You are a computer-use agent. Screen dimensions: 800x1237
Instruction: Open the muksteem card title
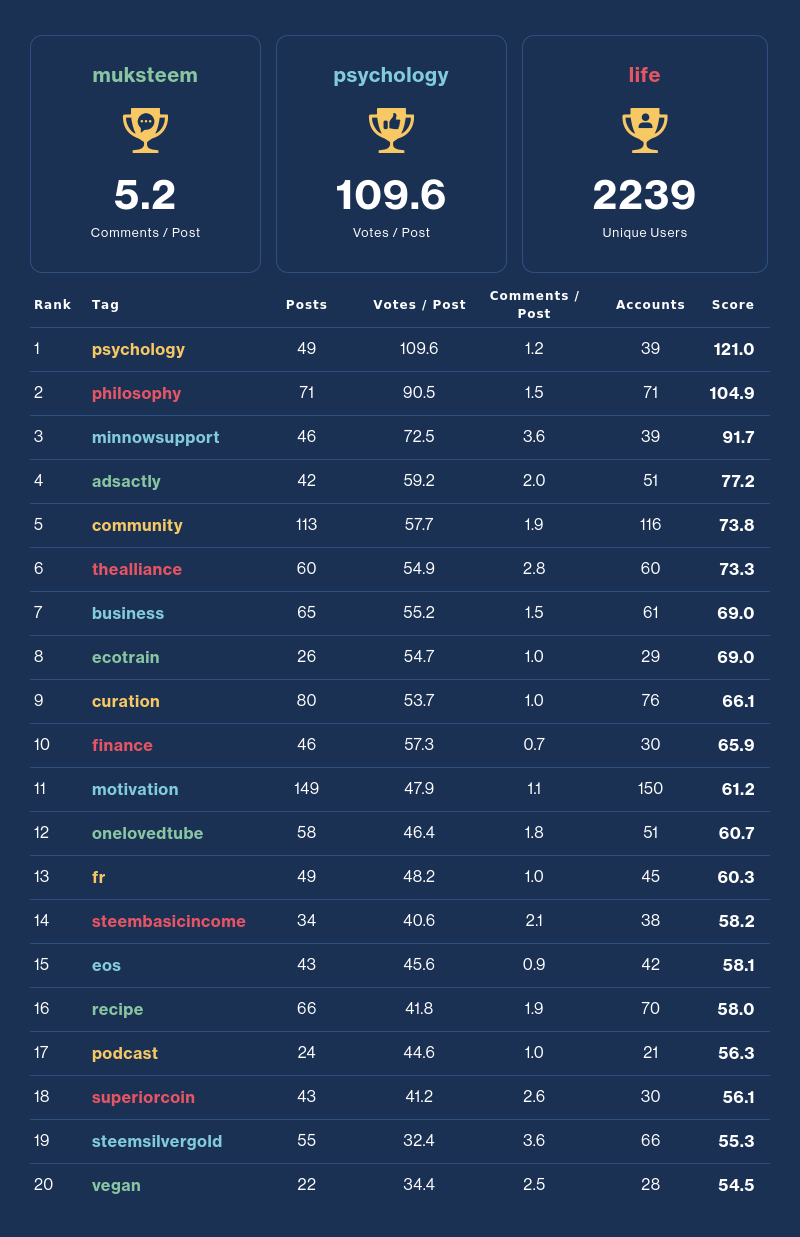(145, 75)
